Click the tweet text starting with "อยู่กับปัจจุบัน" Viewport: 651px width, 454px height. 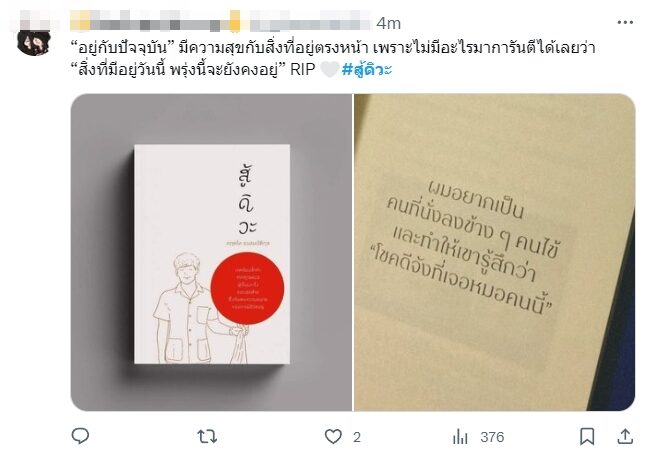[333, 59]
